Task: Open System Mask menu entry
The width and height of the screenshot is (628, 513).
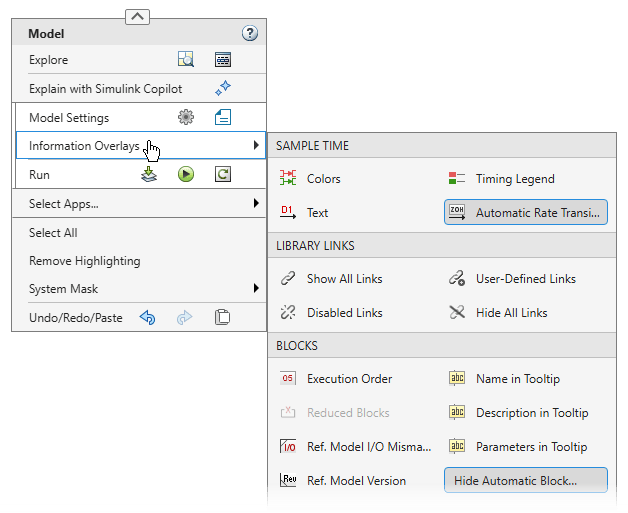Action: tap(139, 289)
